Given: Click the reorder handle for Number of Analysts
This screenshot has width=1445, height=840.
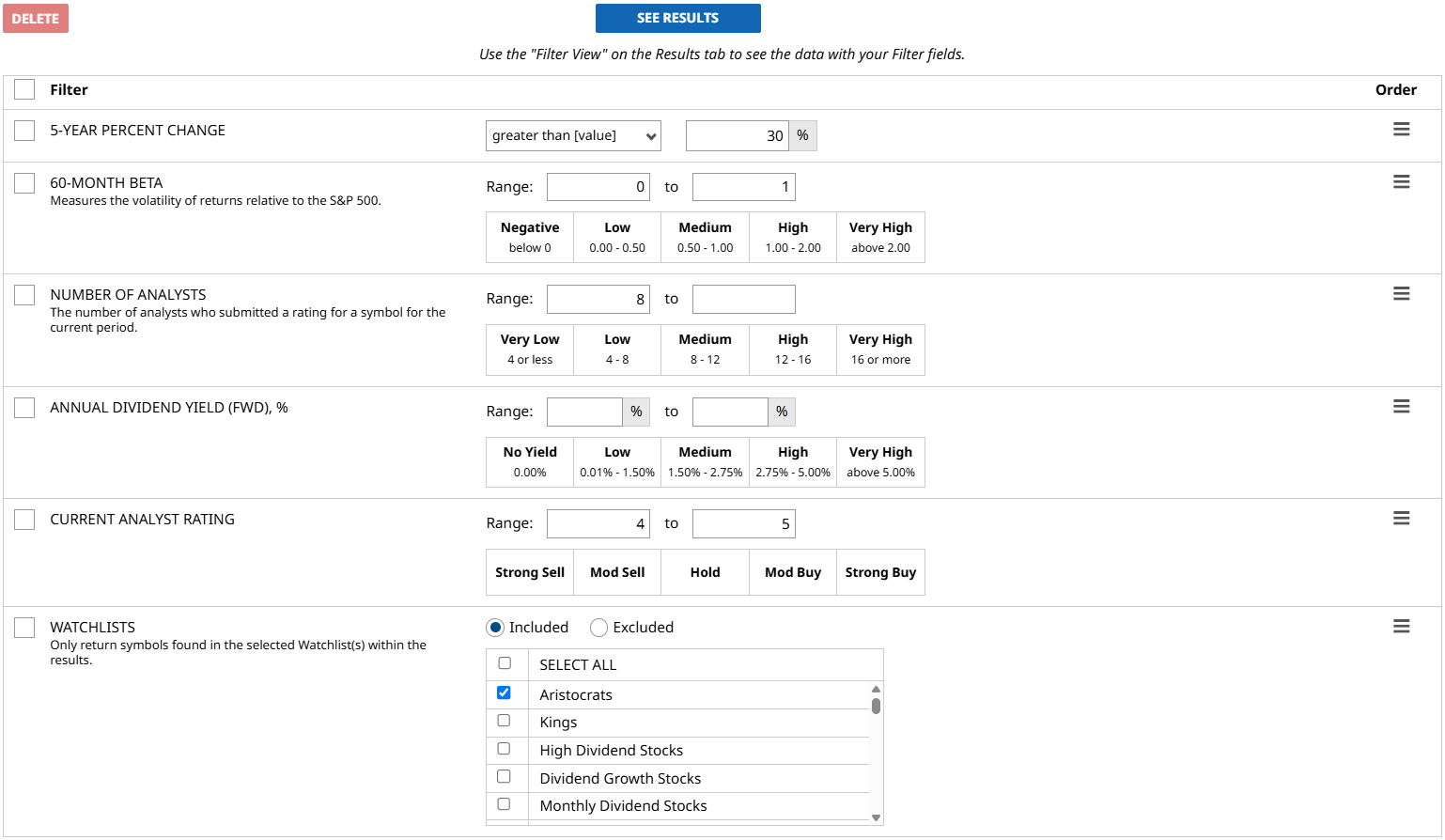Looking at the screenshot, I should point(1401,294).
